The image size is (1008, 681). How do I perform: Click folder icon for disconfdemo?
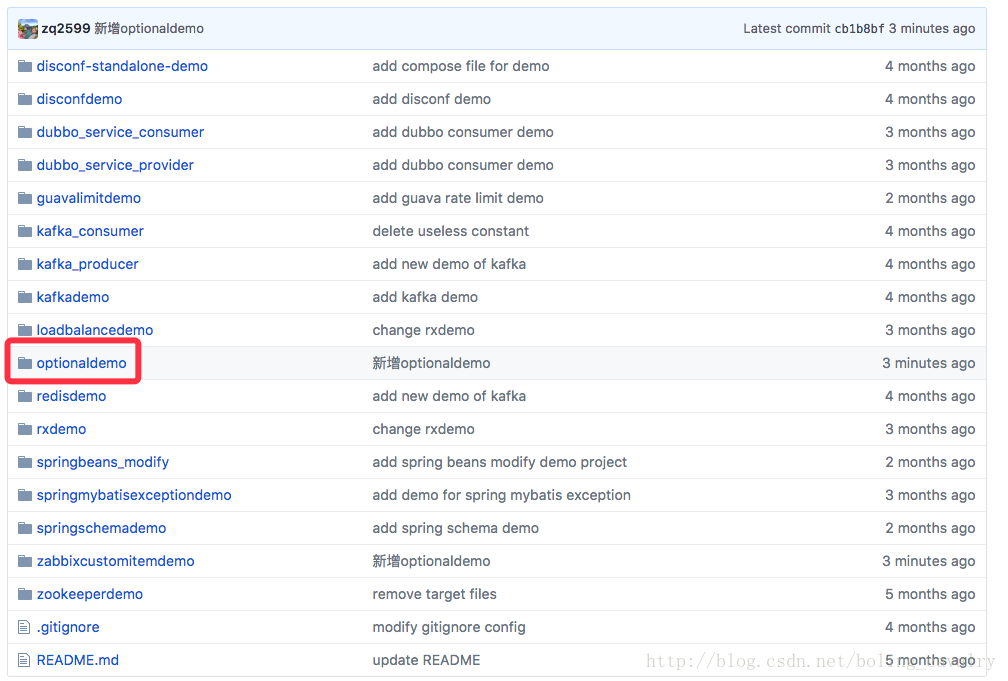click(25, 99)
